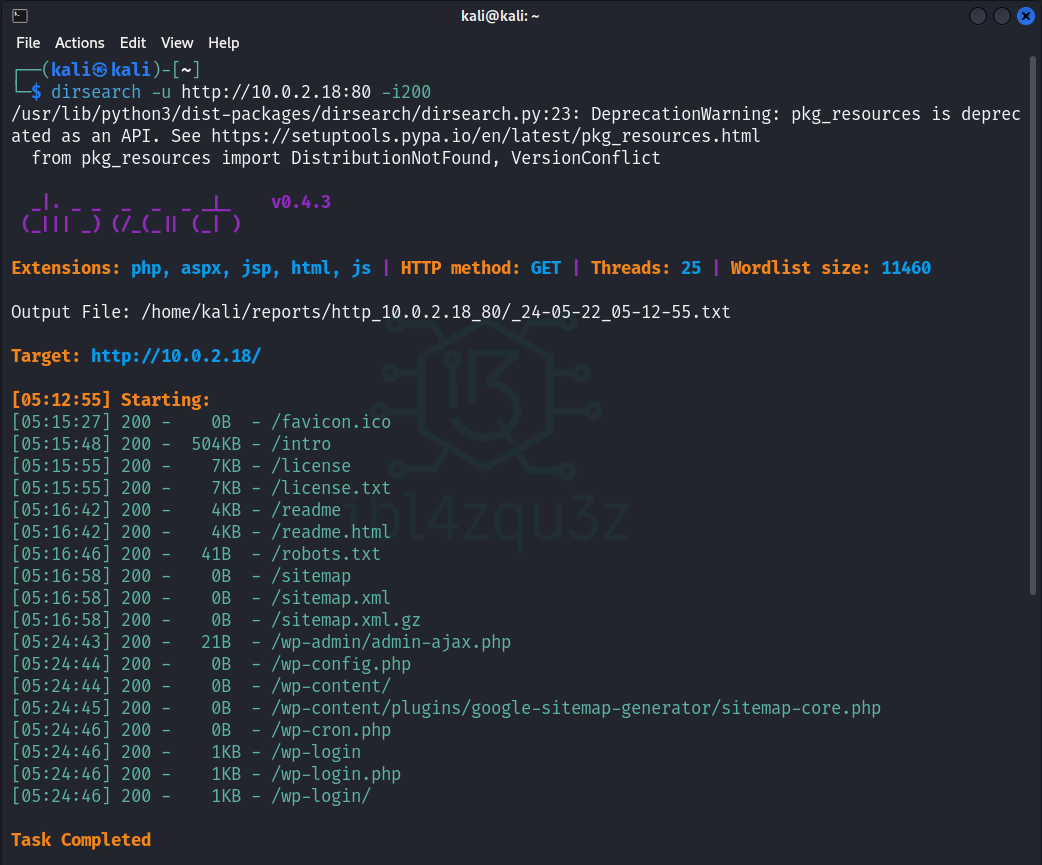
Task: Click the /readme.html result entry
Action: click(x=331, y=532)
